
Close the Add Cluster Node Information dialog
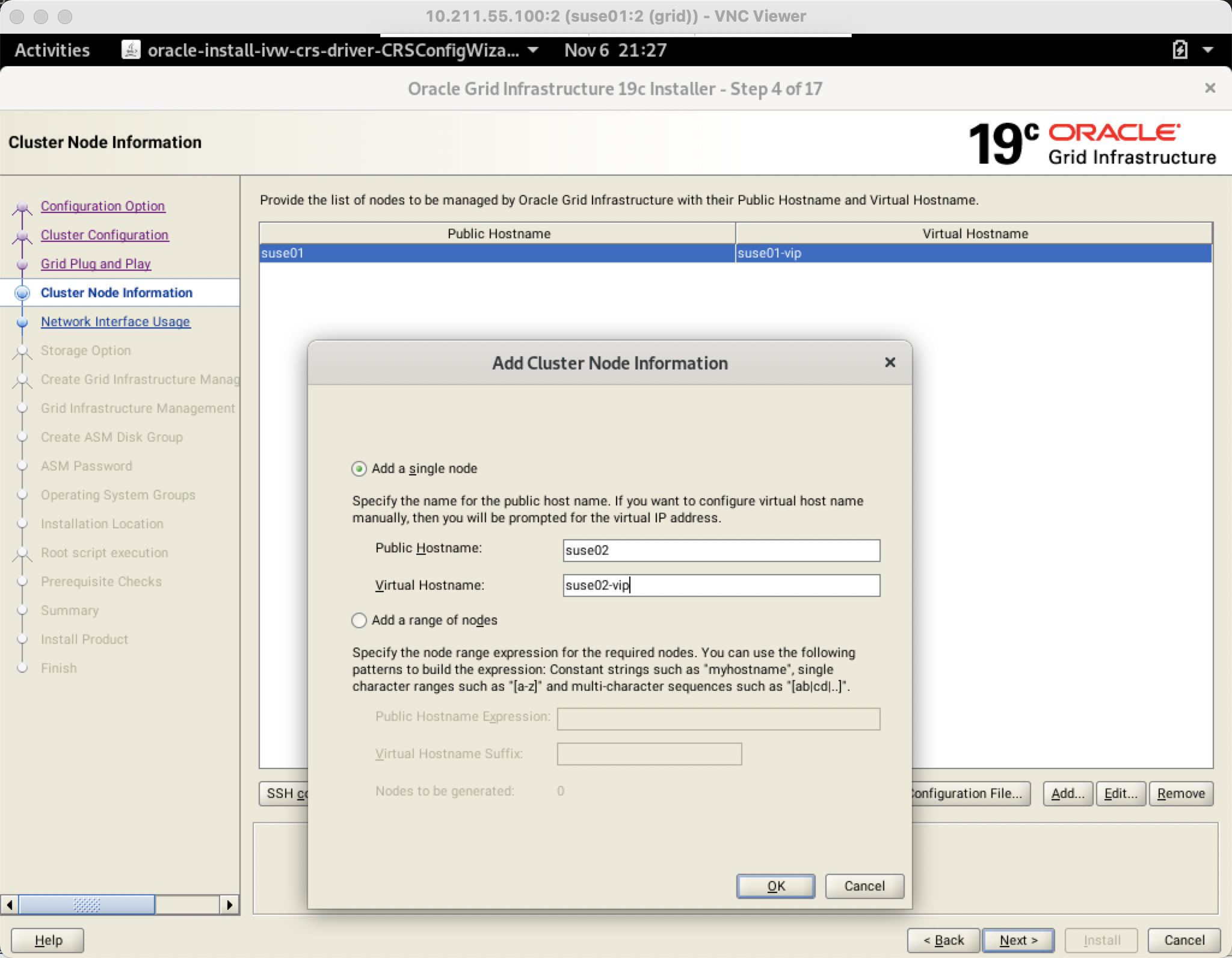click(x=890, y=362)
